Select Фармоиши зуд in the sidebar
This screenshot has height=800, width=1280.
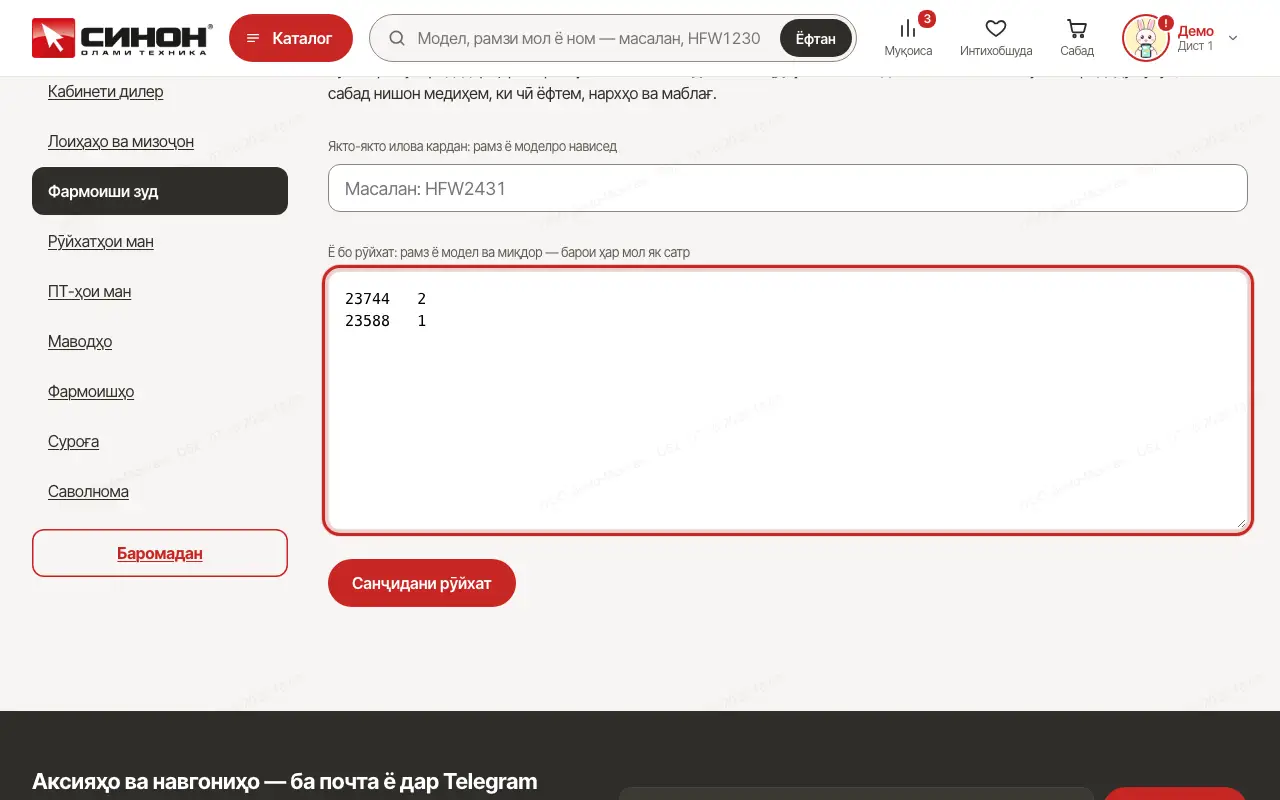point(160,191)
